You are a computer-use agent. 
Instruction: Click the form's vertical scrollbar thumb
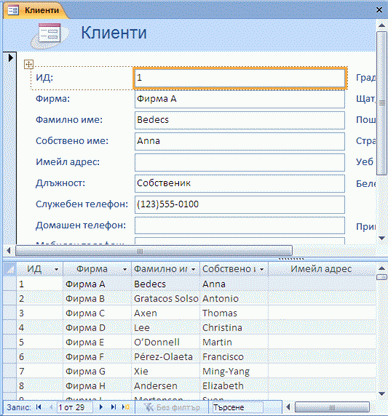tap(382, 103)
